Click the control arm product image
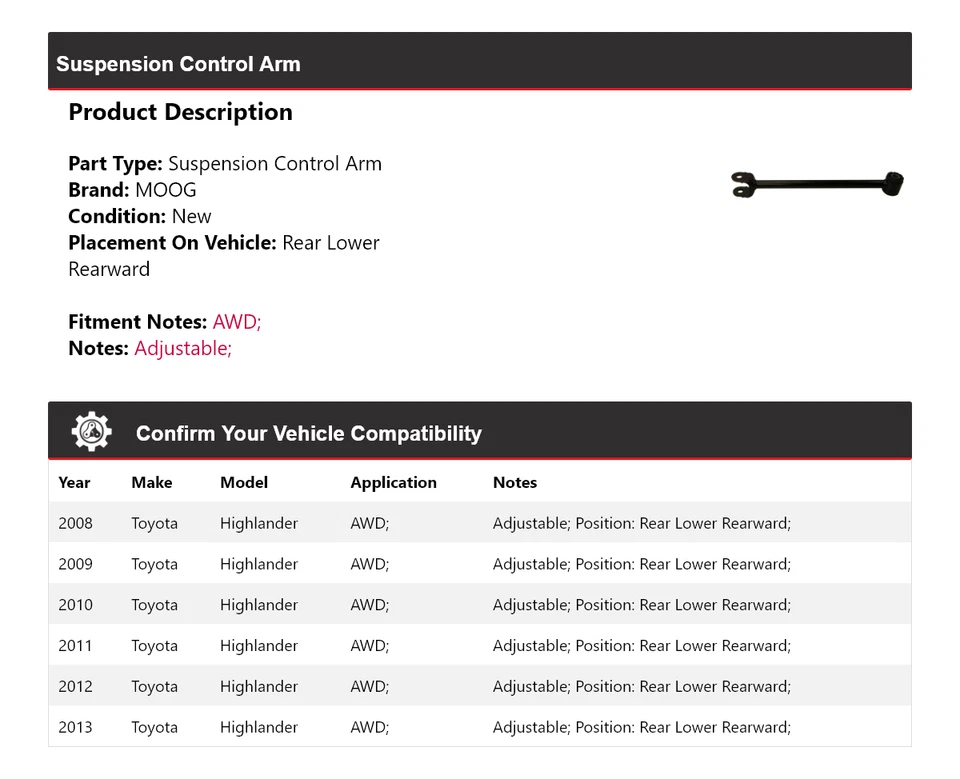Screen dimensions: 960x779 816,184
